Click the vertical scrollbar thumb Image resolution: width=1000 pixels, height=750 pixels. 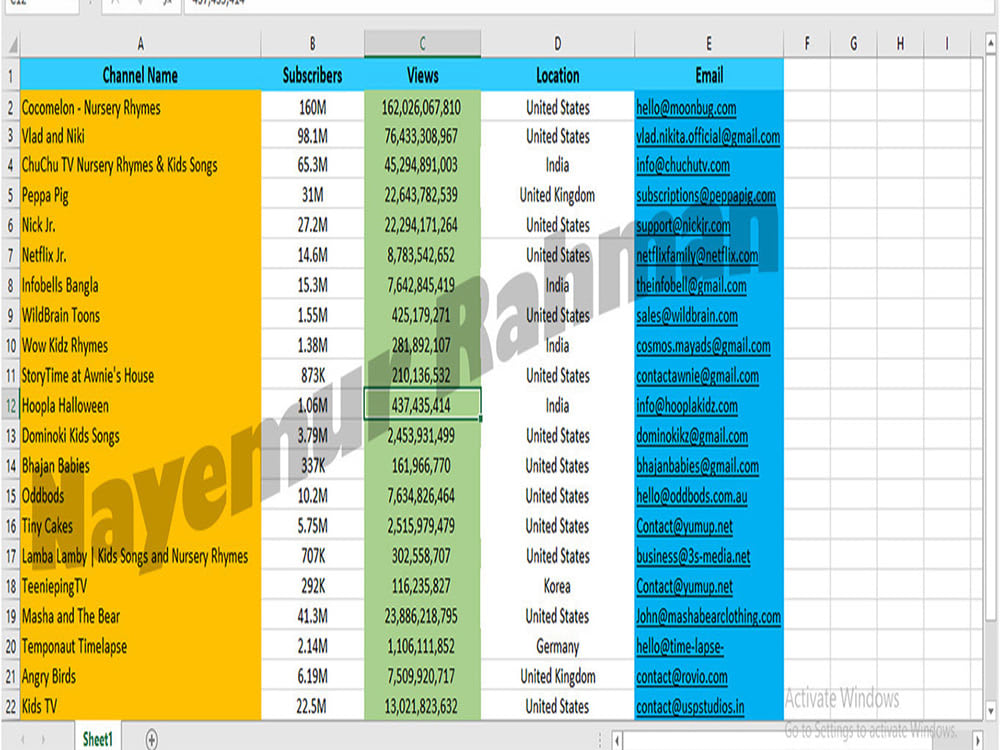coord(990,338)
